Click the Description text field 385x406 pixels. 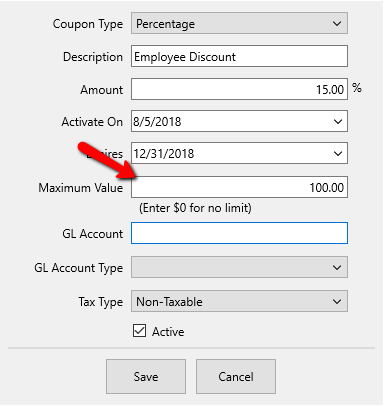coord(239,56)
